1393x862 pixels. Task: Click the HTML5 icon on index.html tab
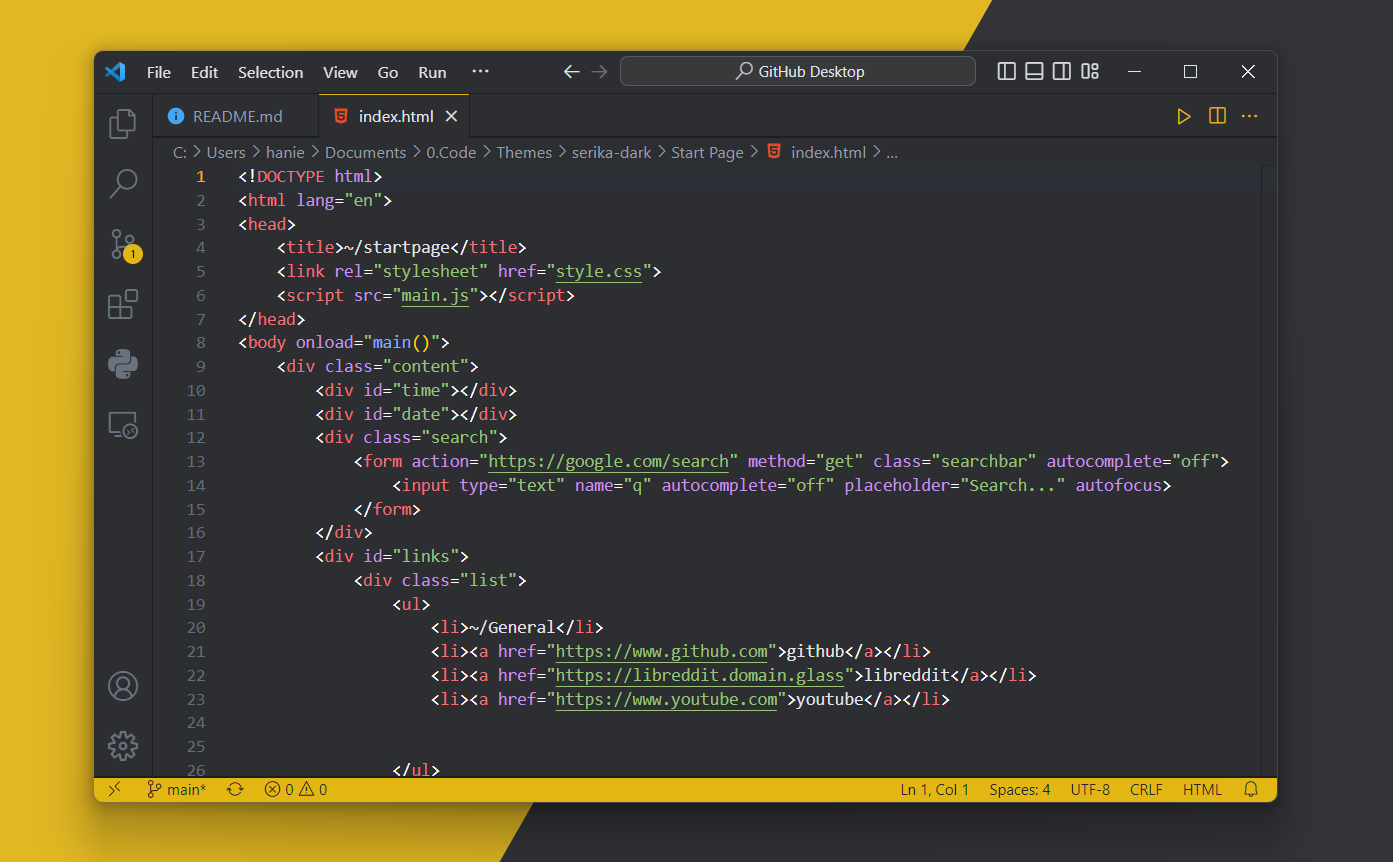341,116
